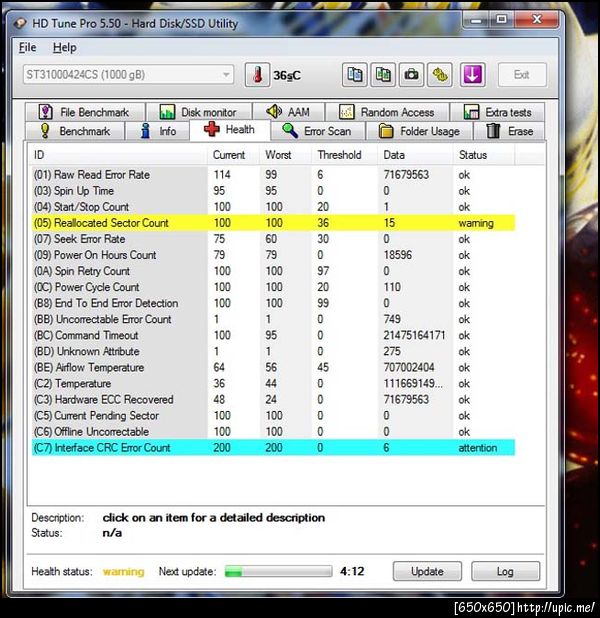Click the Update button
Viewport: 600px width, 618px height.
pyautogui.click(x=427, y=571)
